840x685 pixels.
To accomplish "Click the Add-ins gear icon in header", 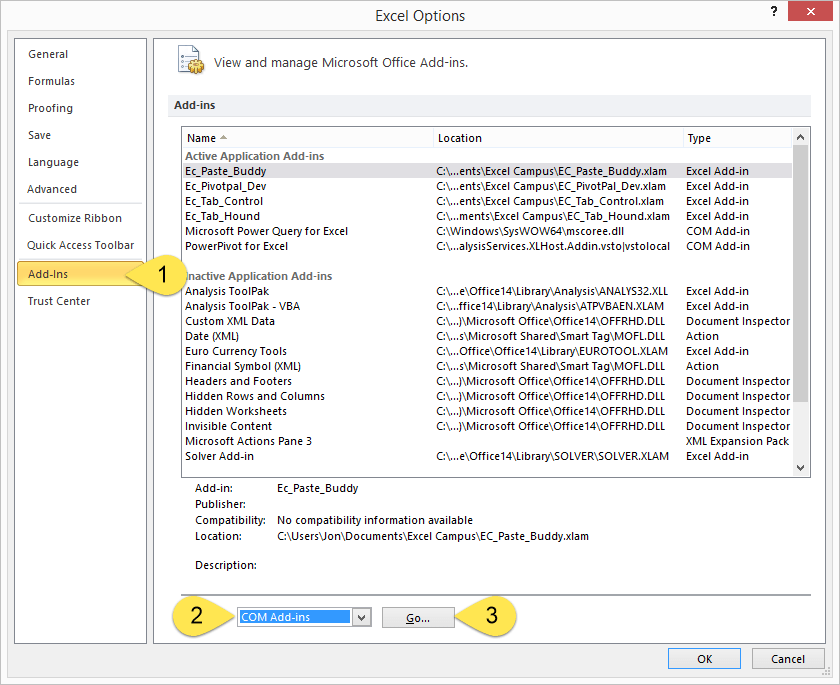I will (x=190, y=60).
